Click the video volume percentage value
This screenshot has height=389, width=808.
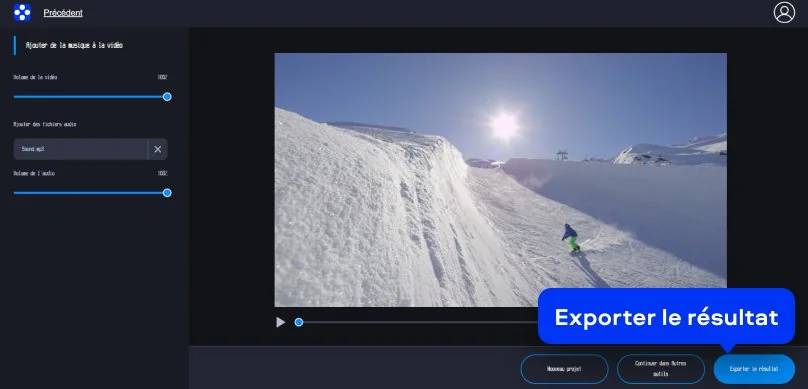pos(162,77)
